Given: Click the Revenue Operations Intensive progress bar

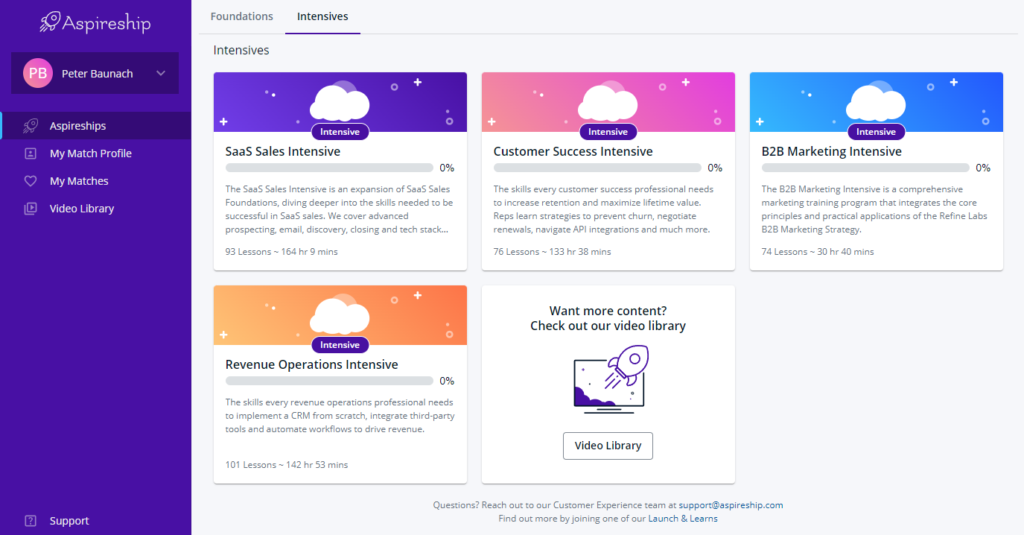Looking at the screenshot, I should point(329,381).
